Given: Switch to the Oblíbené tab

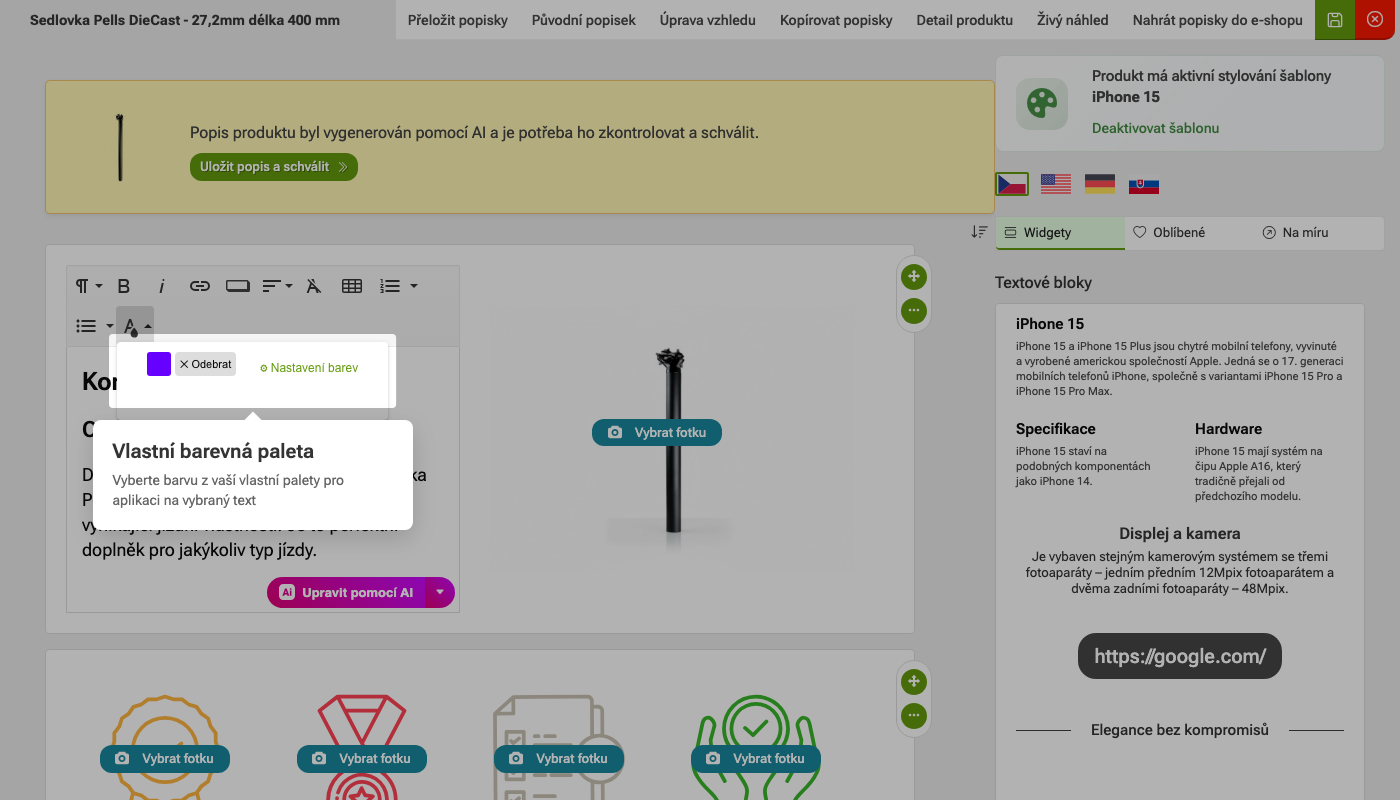Looking at the screenshot, I should (1170, 232).
